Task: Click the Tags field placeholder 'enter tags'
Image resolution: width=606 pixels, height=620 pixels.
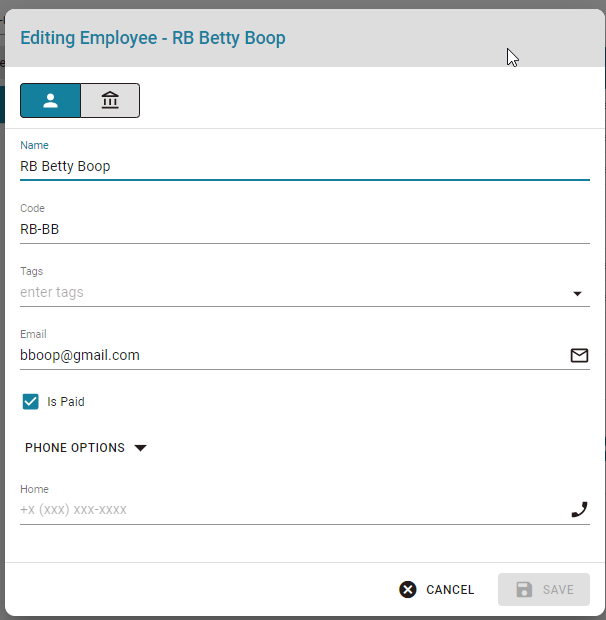Action: pyautogui.click(x=52, y=292)
